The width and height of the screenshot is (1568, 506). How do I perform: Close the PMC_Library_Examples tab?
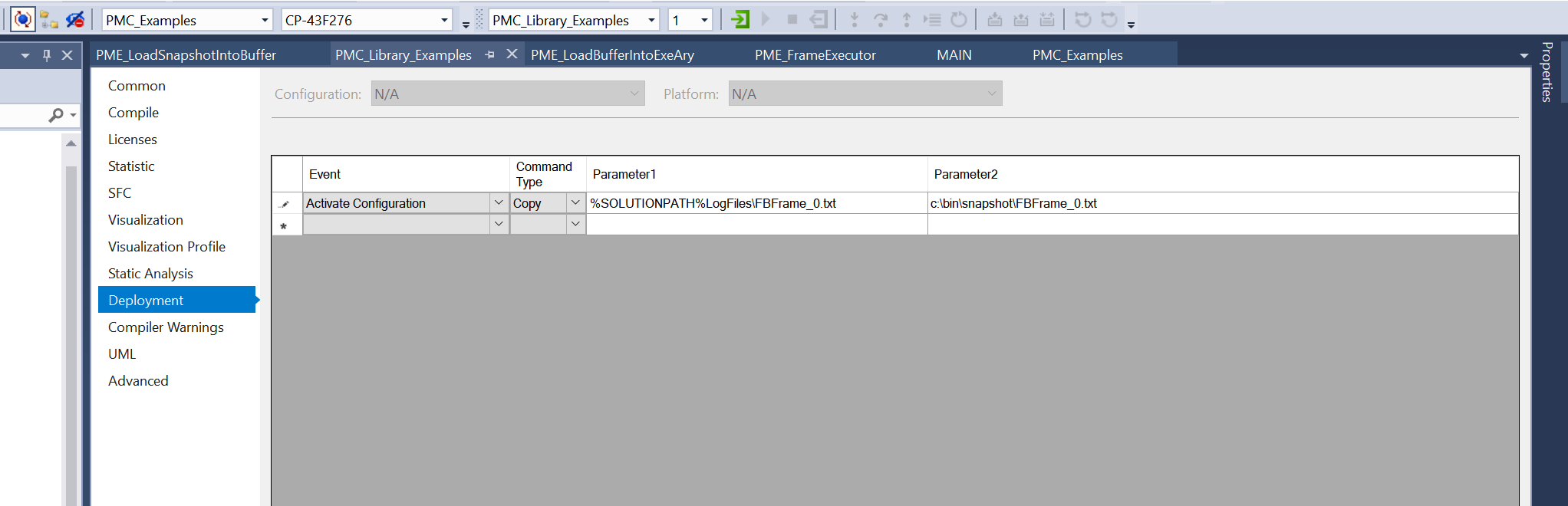tap(512, 54)
